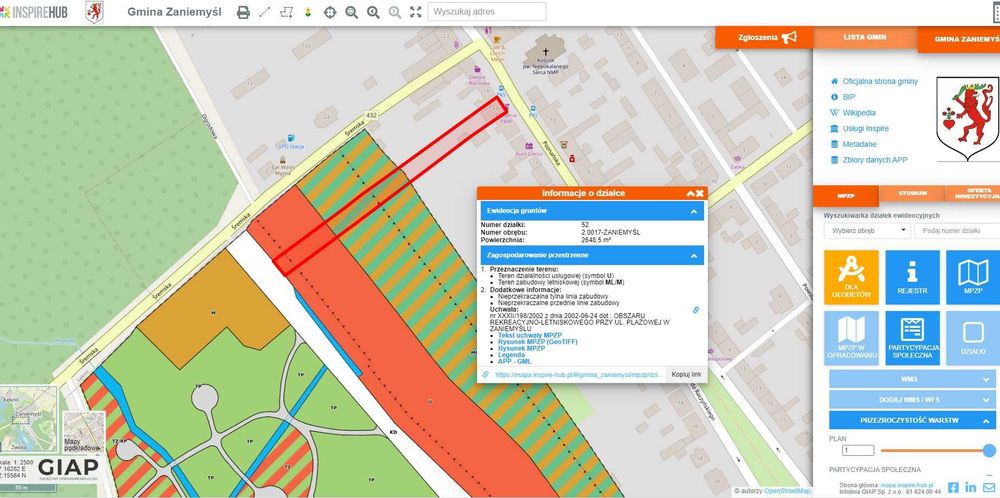Open Tekst uchwały MPZP link
This screenshot has width=1000, height=498.
[530, 335]
